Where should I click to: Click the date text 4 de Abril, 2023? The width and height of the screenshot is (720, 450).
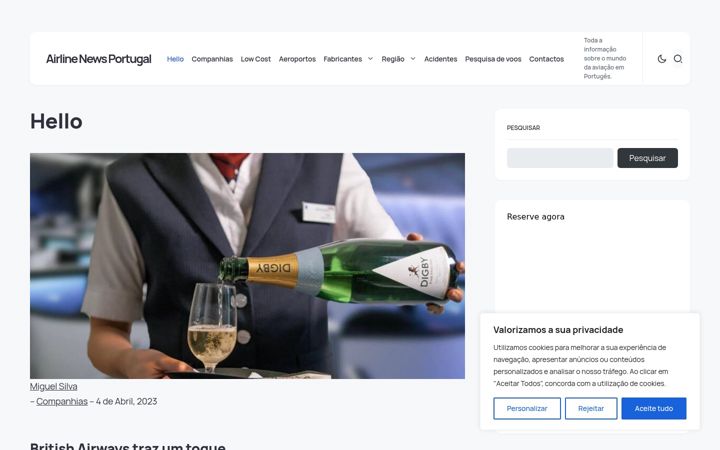(126, 401)
